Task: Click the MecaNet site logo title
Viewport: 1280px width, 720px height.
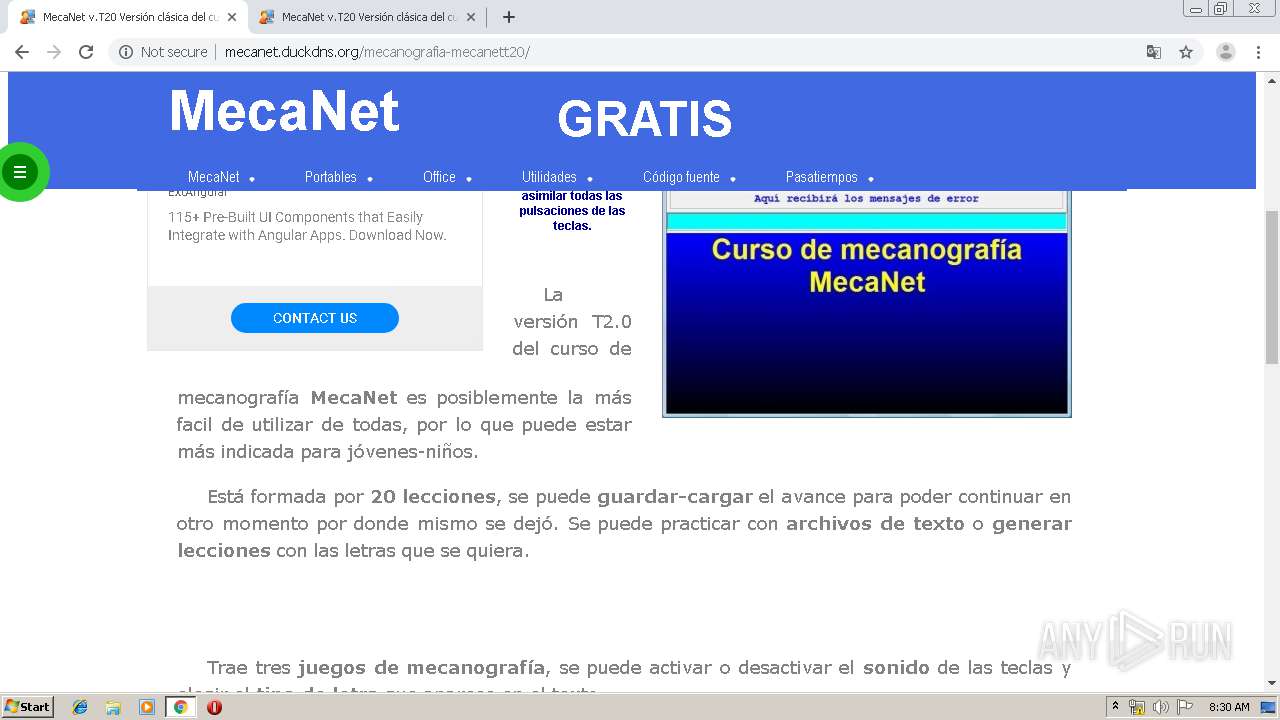Action: 285,110
